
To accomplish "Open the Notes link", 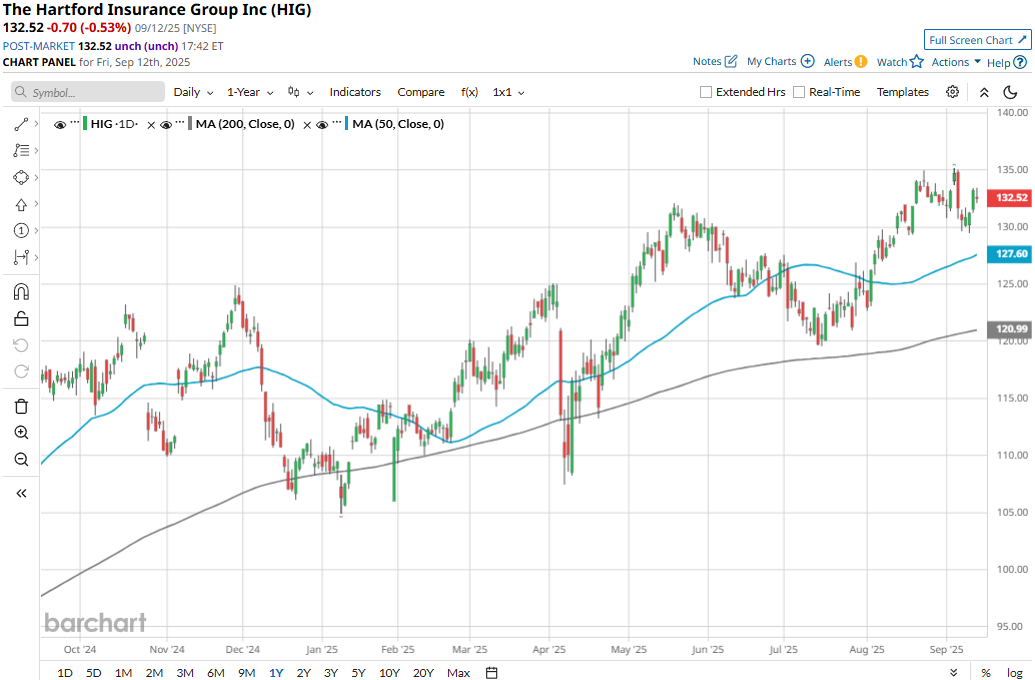I will click(707, 61).
